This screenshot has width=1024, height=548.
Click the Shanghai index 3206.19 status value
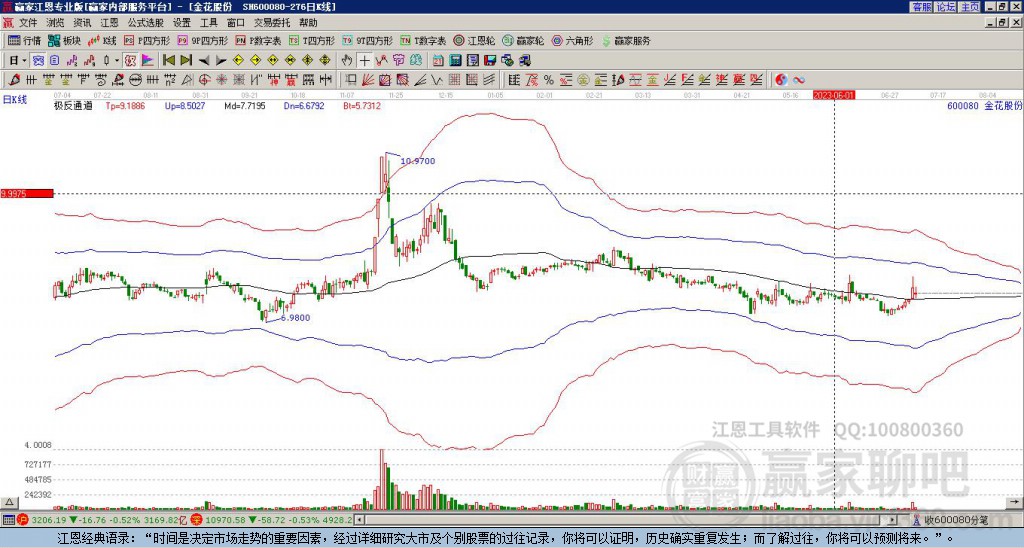48,520
